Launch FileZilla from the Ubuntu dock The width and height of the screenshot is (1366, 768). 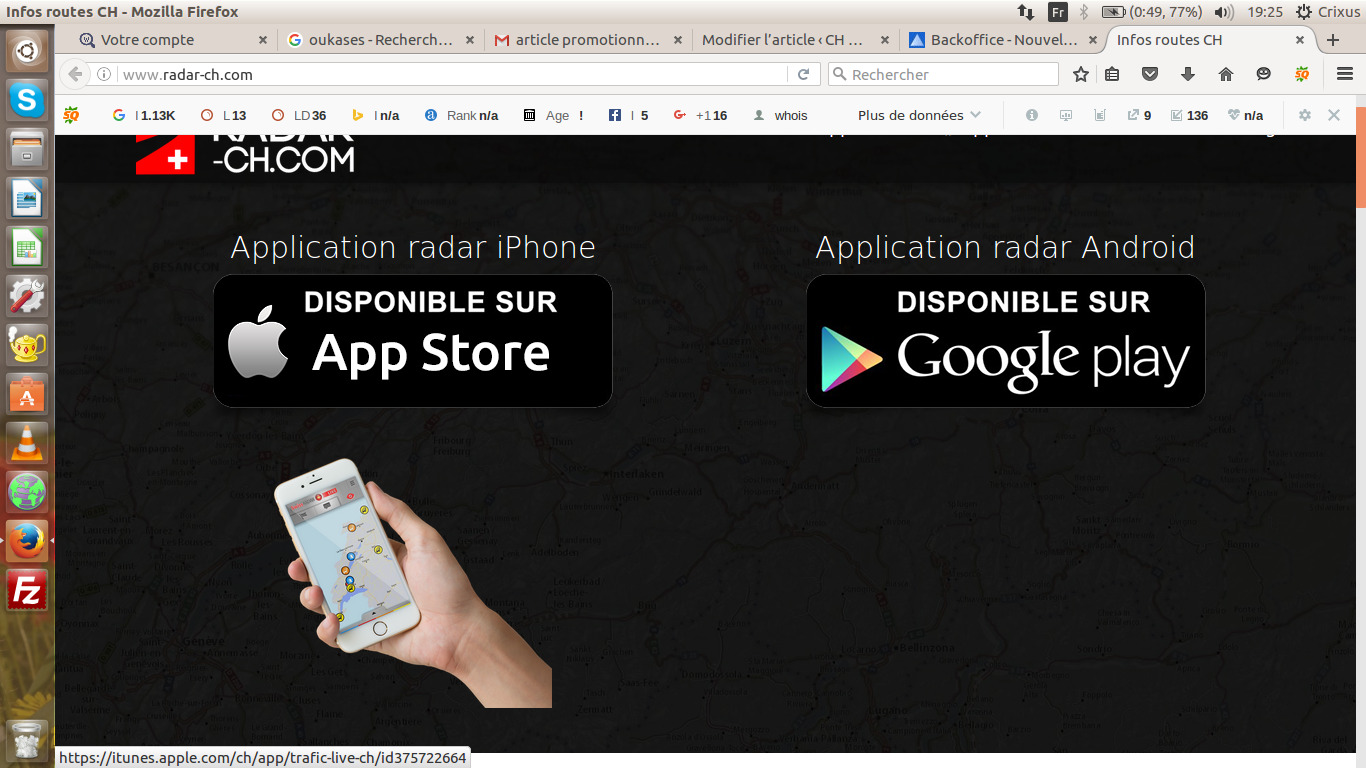27,591
